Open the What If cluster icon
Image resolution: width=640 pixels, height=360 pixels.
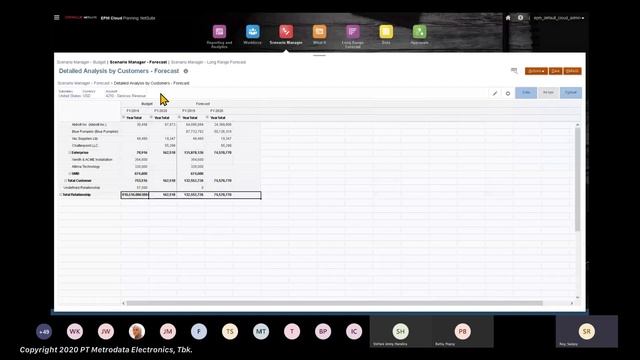tap(320, 32)
